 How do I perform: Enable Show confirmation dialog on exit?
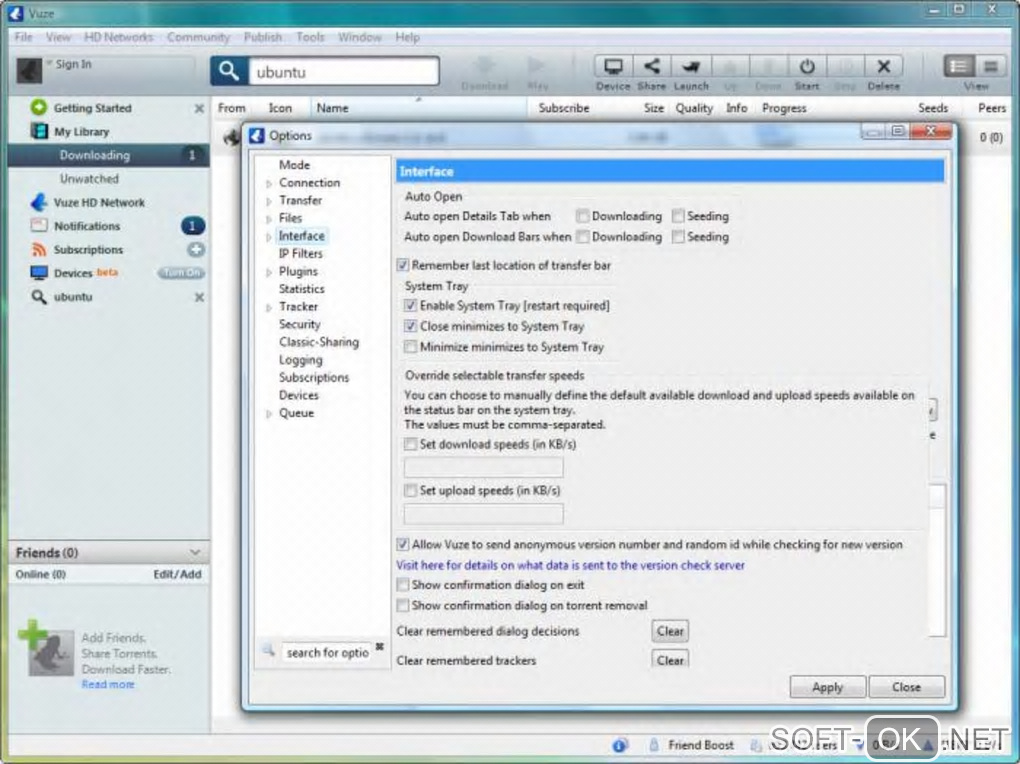pyautogui.click(x=403, y=584)
